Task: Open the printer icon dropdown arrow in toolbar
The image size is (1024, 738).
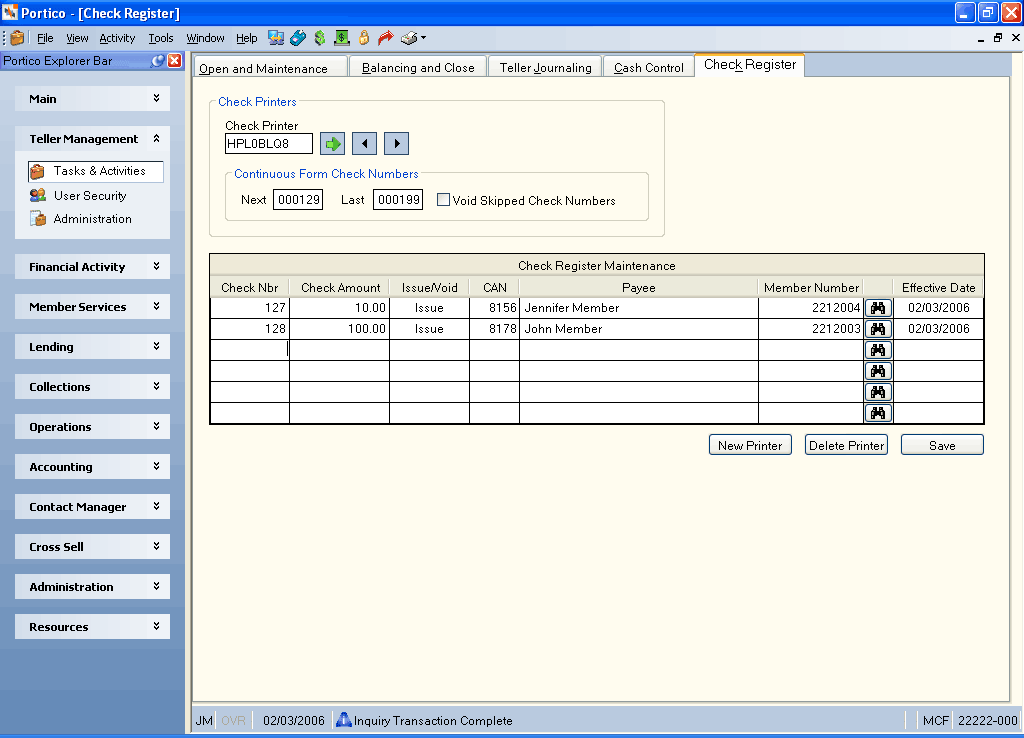Action: [424, 38]
